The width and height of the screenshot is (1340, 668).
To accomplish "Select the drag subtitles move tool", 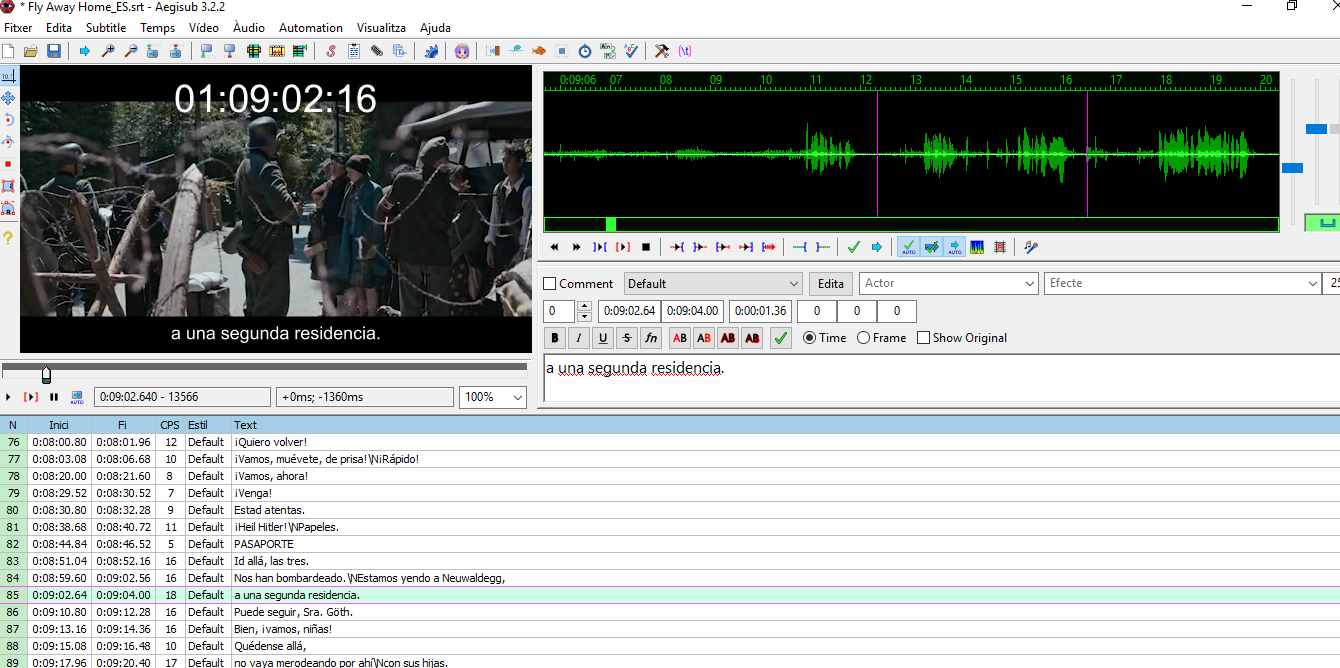I will (x=8, y=98).
